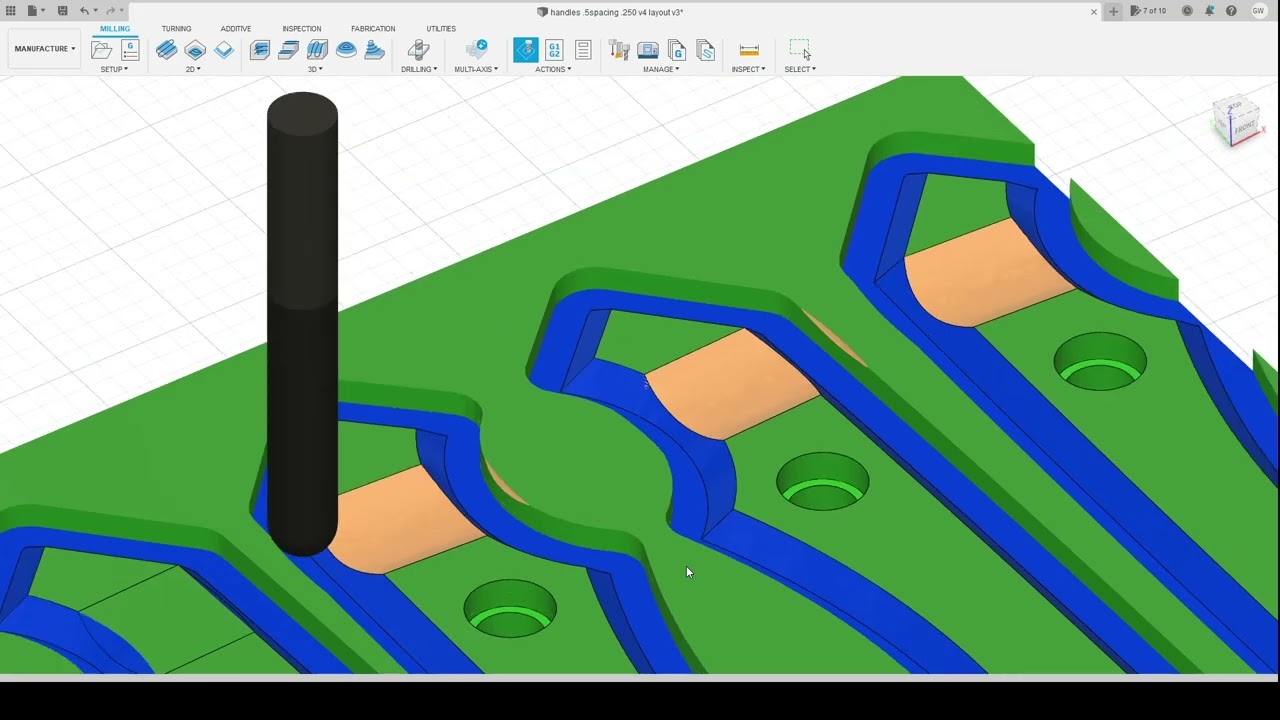The image size is (1280, 720).
Task: Open the data panel grid icon
Action: click(11, 11)
